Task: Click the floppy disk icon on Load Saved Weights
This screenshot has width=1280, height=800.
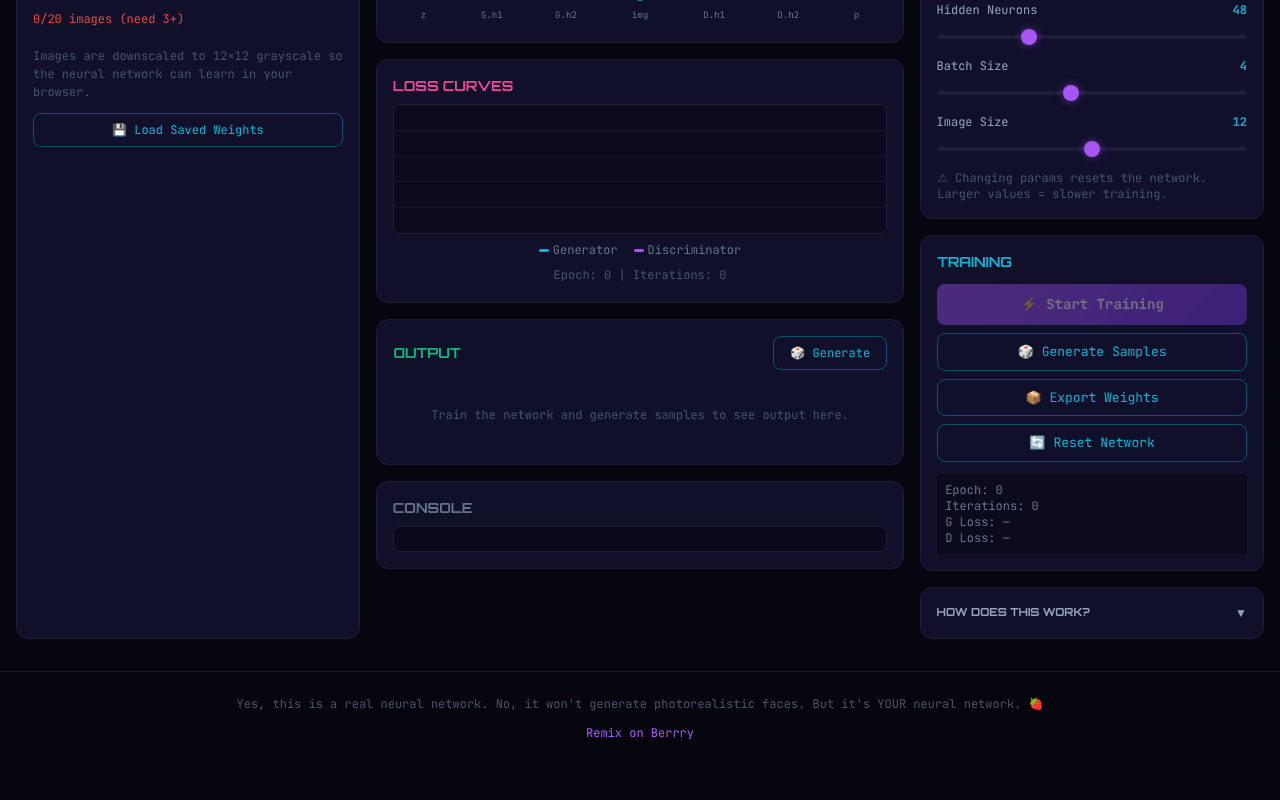Action: pyautogui.click(x=119, y=129)
